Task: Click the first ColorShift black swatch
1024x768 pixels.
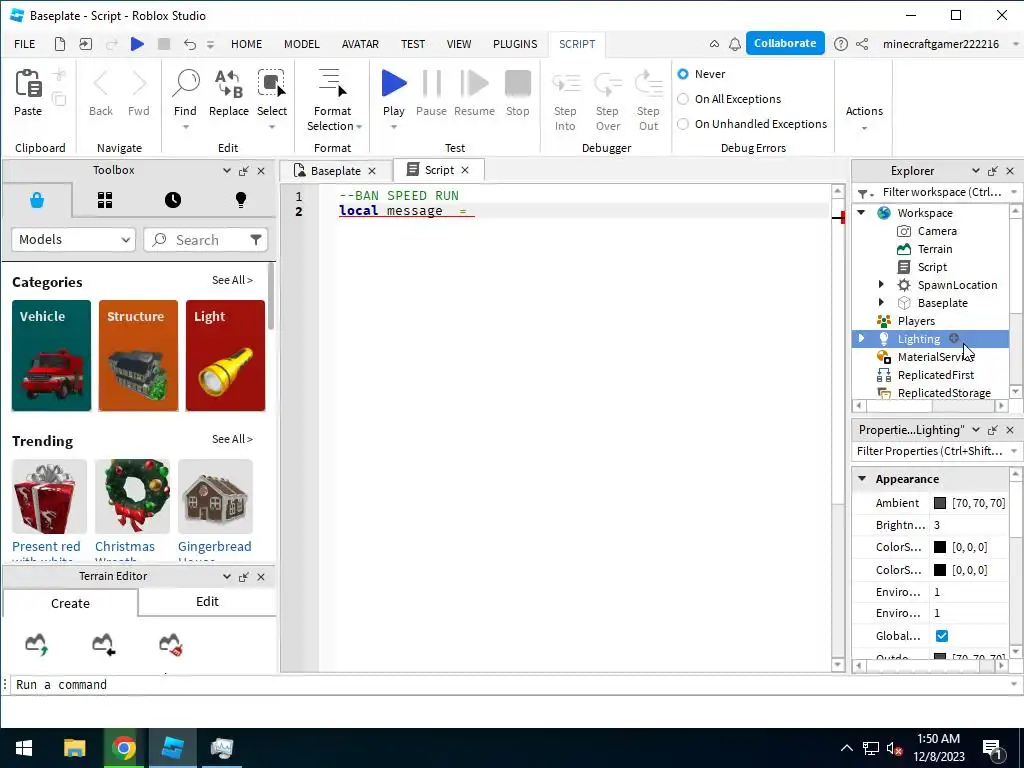Action: click(x=940, y=547)
